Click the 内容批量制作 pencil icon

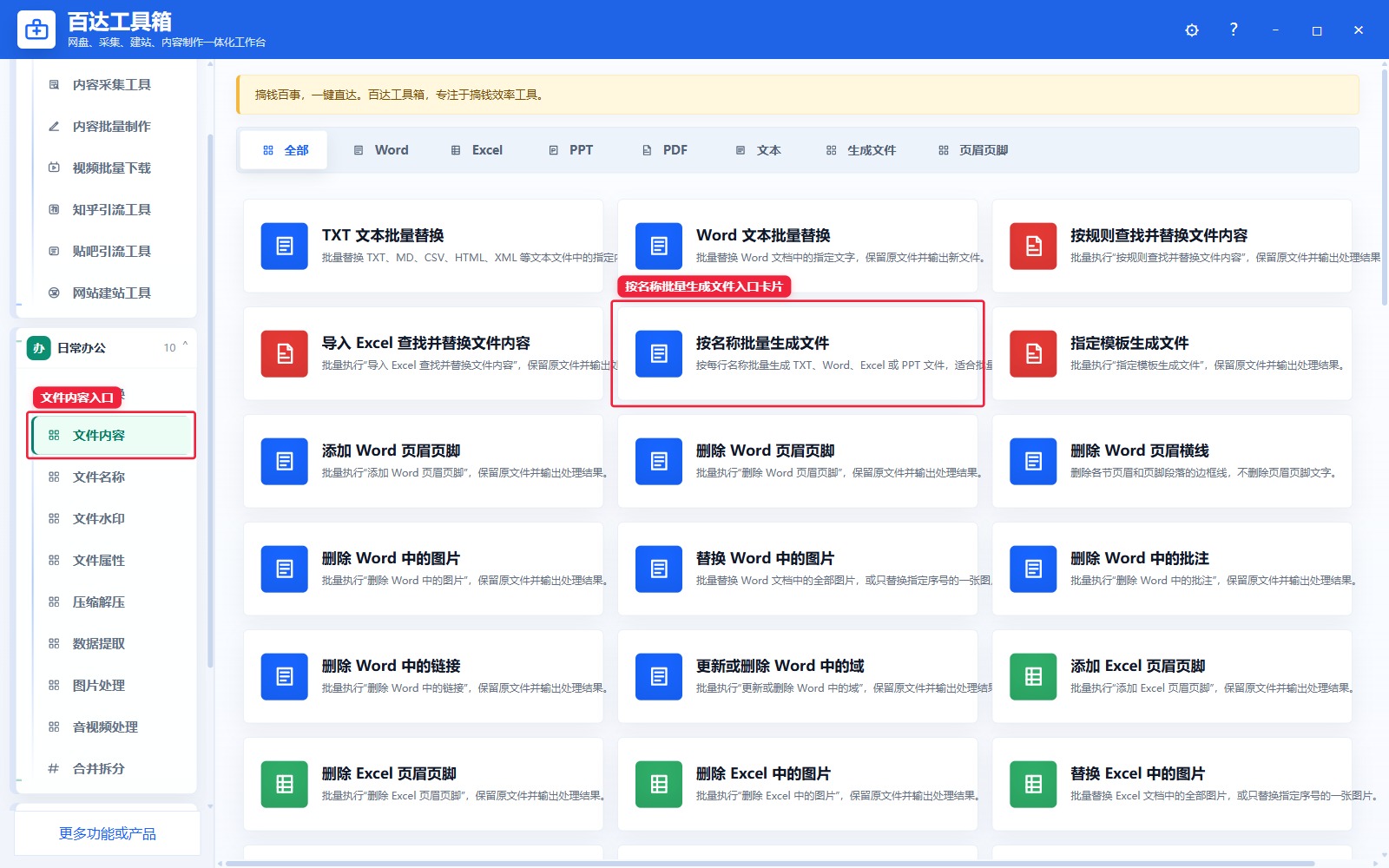[x=54, y=127]
